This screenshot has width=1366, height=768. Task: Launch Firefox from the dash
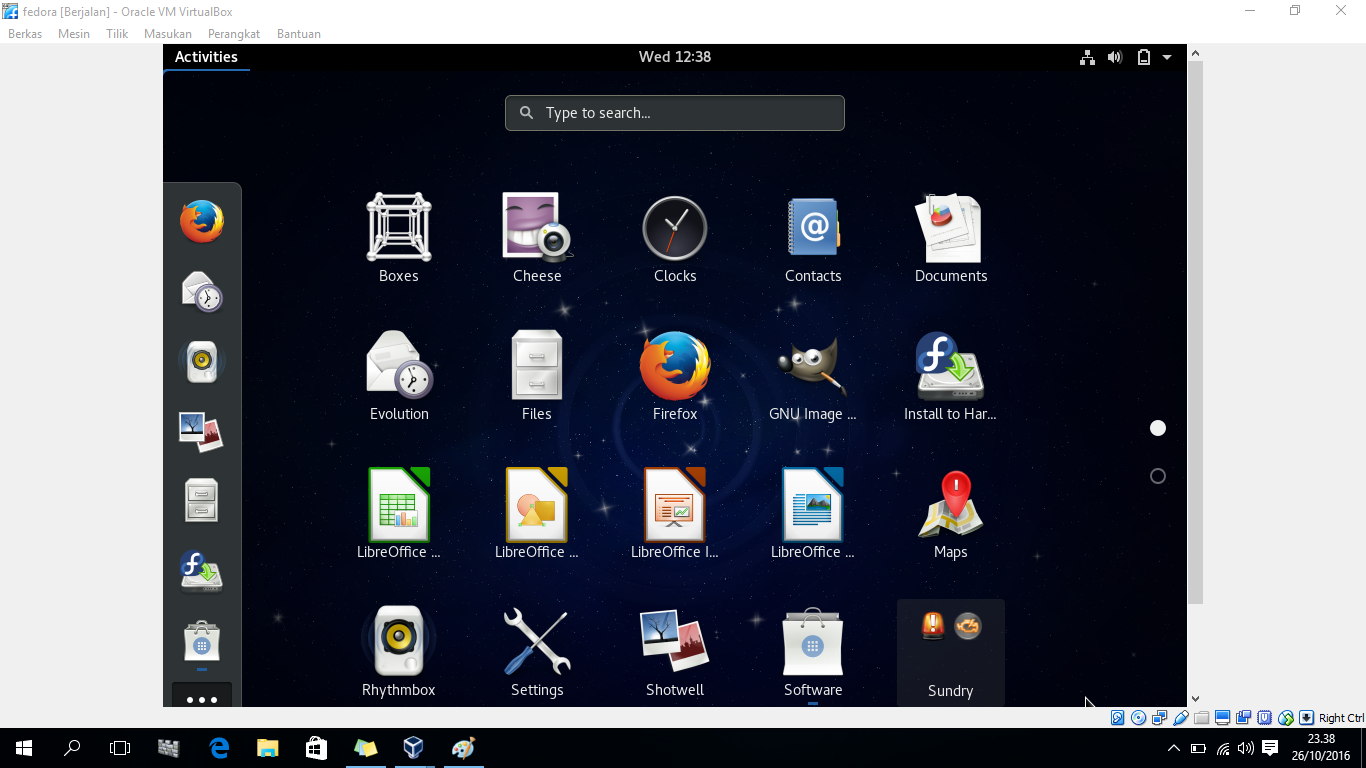202,222
